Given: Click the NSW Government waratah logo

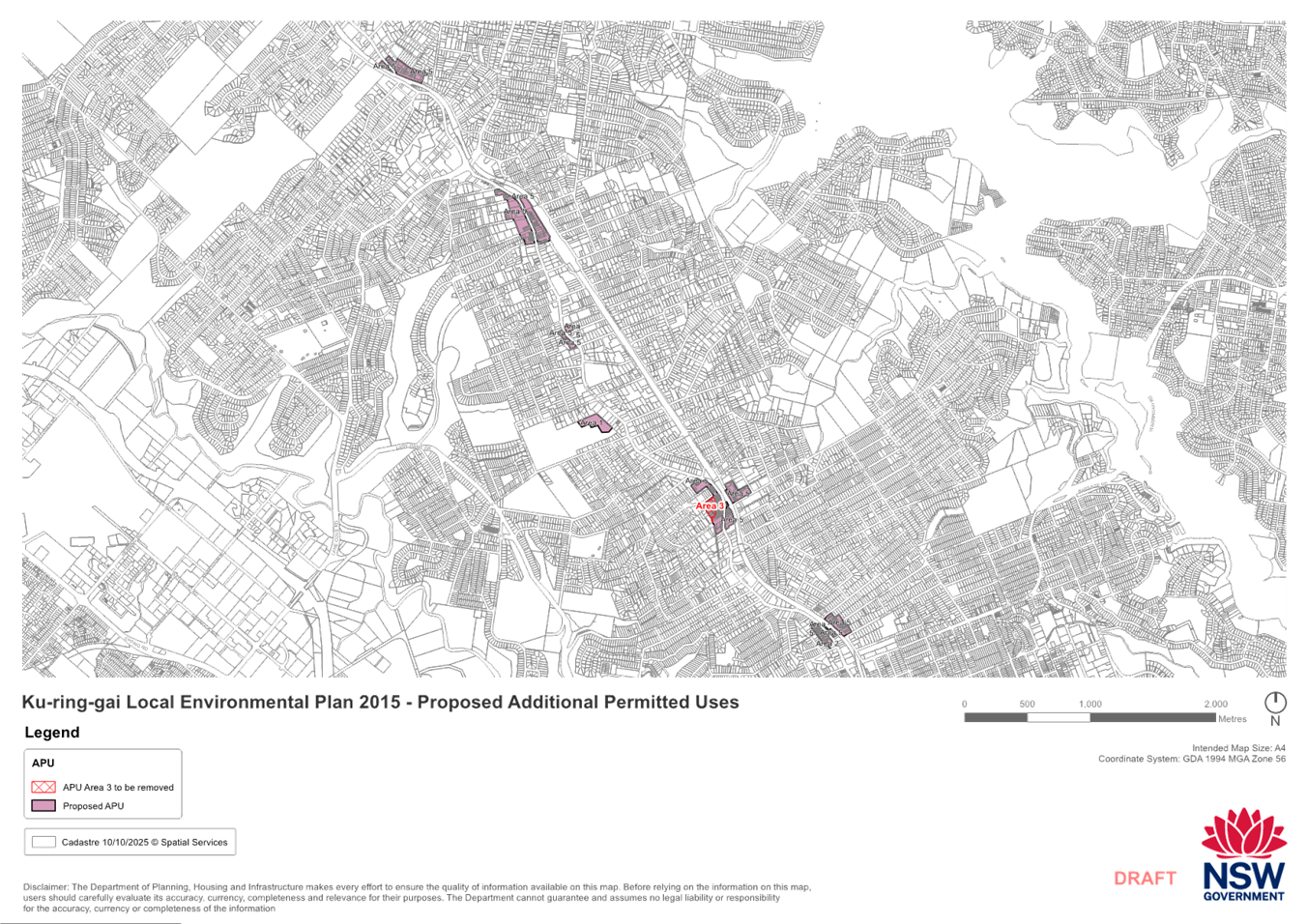Looking at the screenshot, I should (x=1243, y=855).
